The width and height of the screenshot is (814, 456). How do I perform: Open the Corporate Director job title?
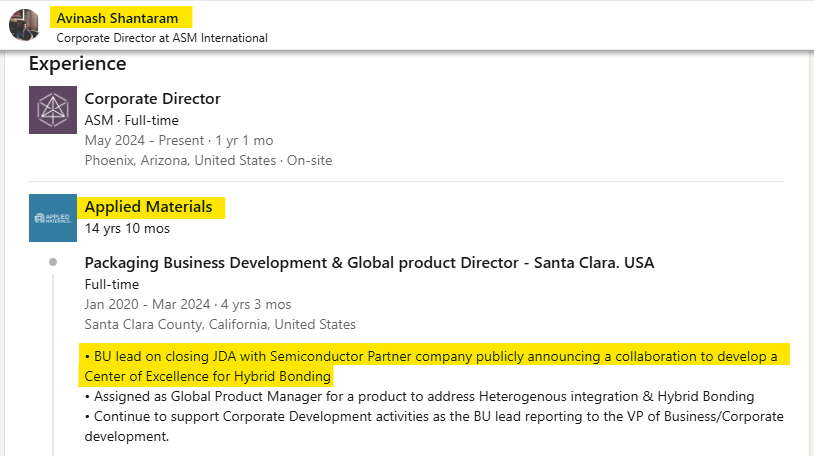coord(153,99)
